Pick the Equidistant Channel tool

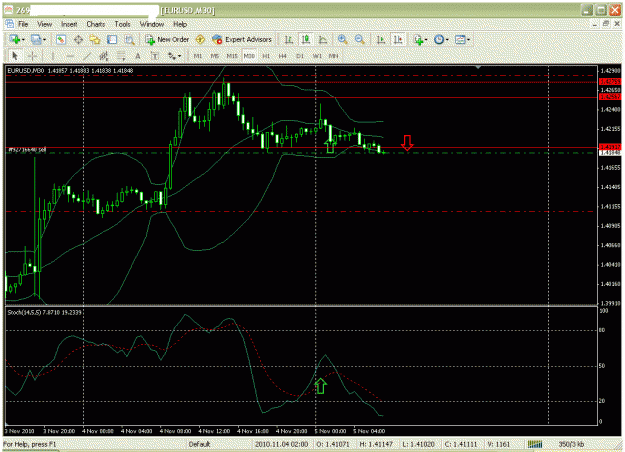click(104, 56)
